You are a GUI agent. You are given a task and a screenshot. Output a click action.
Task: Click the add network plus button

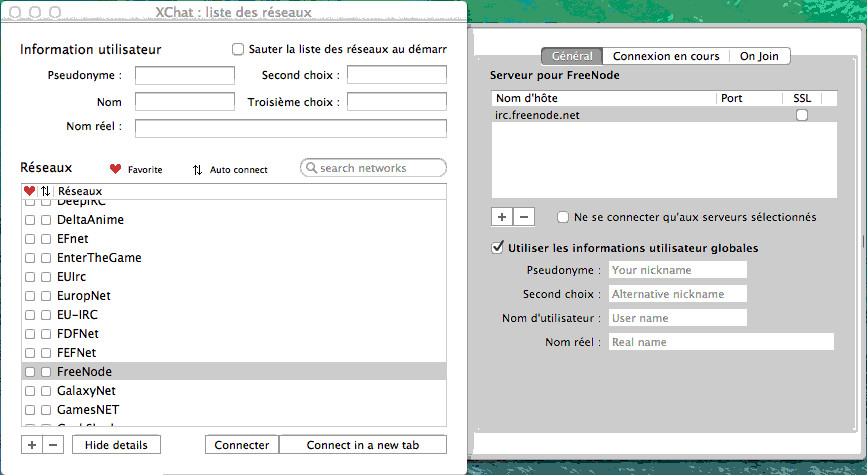(x=30, y=445)
